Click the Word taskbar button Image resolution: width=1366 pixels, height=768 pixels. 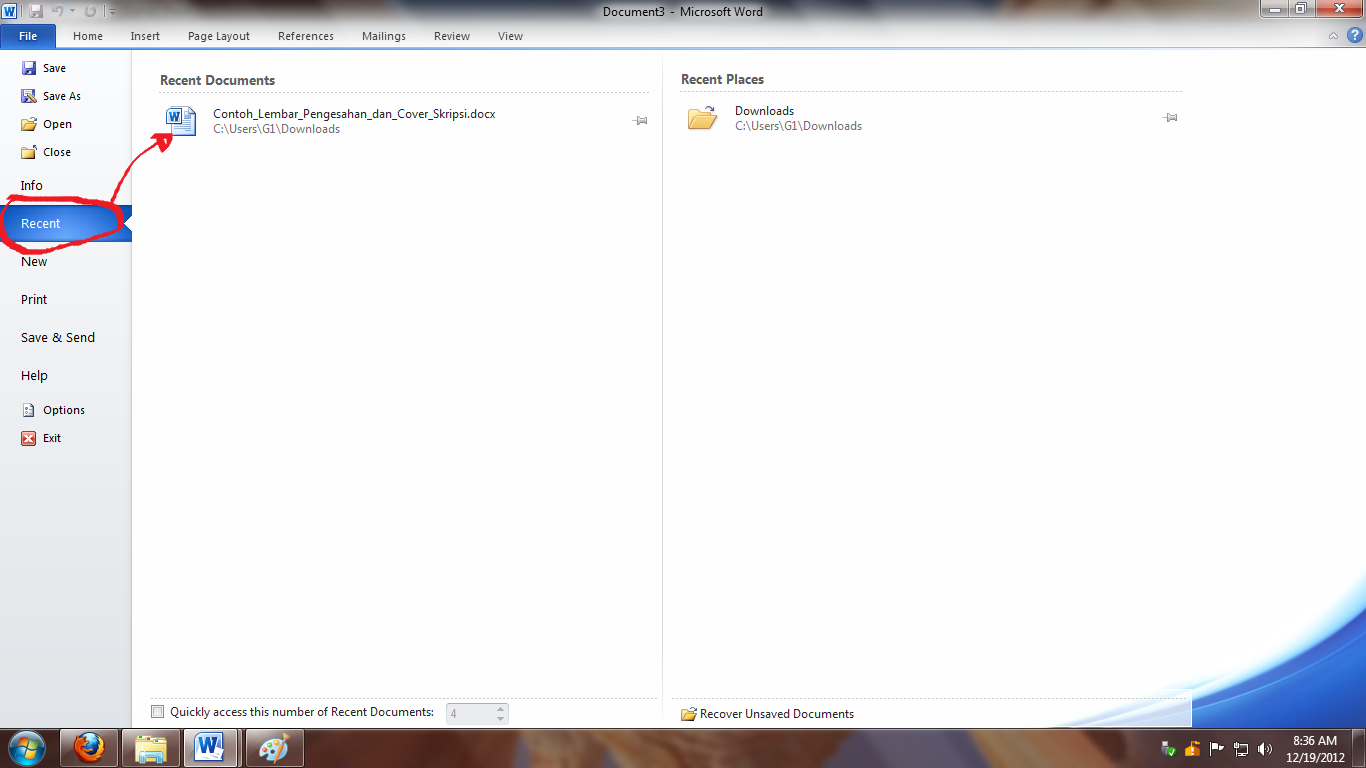211,748
